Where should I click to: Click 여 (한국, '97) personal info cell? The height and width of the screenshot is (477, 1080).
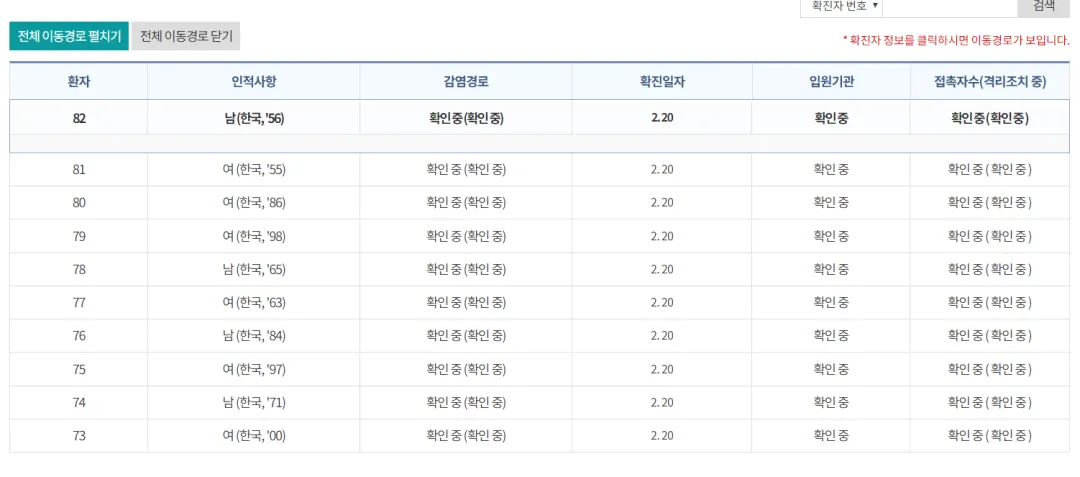(253, 369)
